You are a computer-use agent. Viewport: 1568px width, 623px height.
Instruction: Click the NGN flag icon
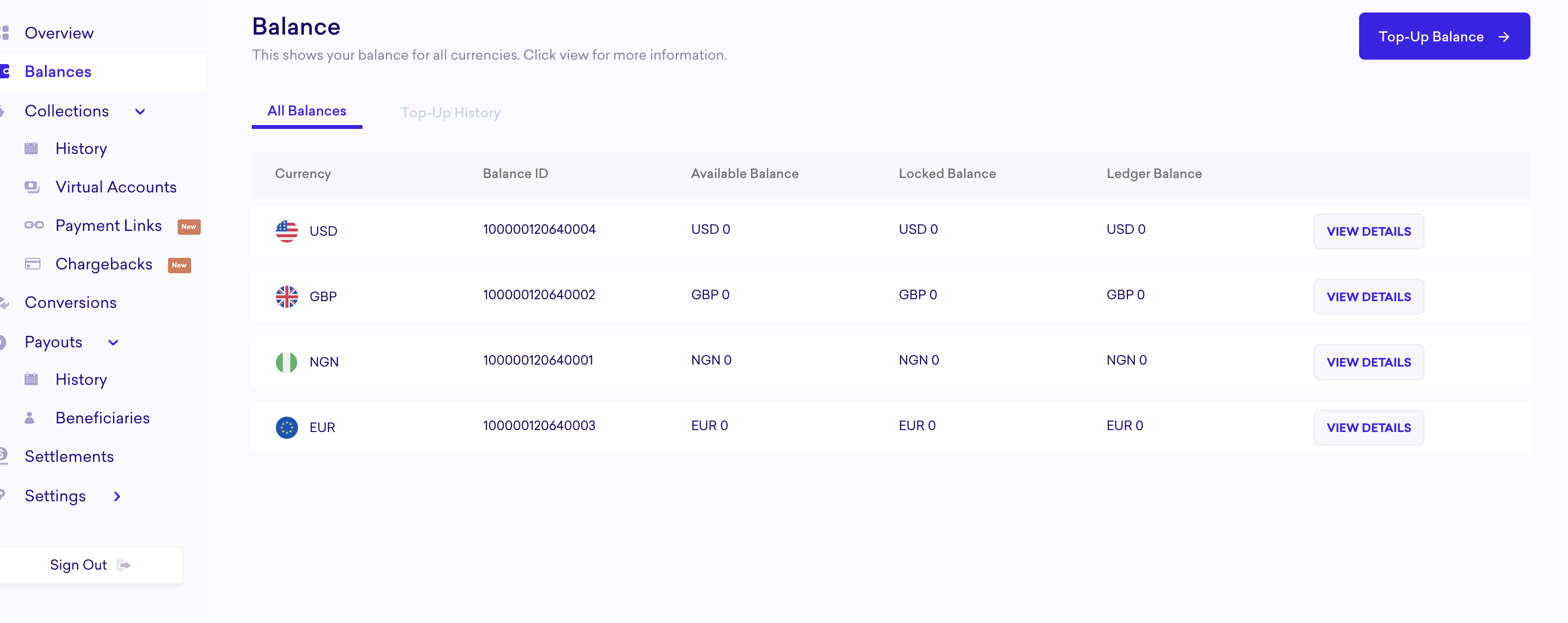[287, 362]
